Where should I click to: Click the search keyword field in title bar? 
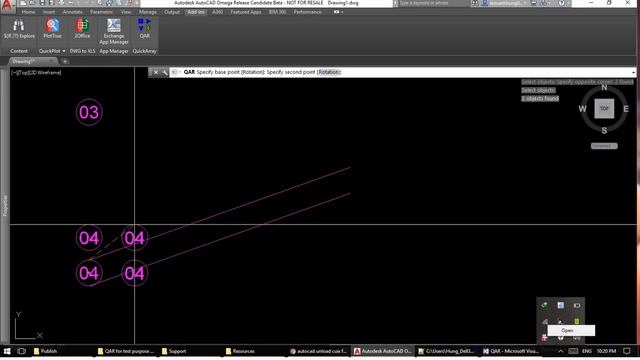point(433,3)
